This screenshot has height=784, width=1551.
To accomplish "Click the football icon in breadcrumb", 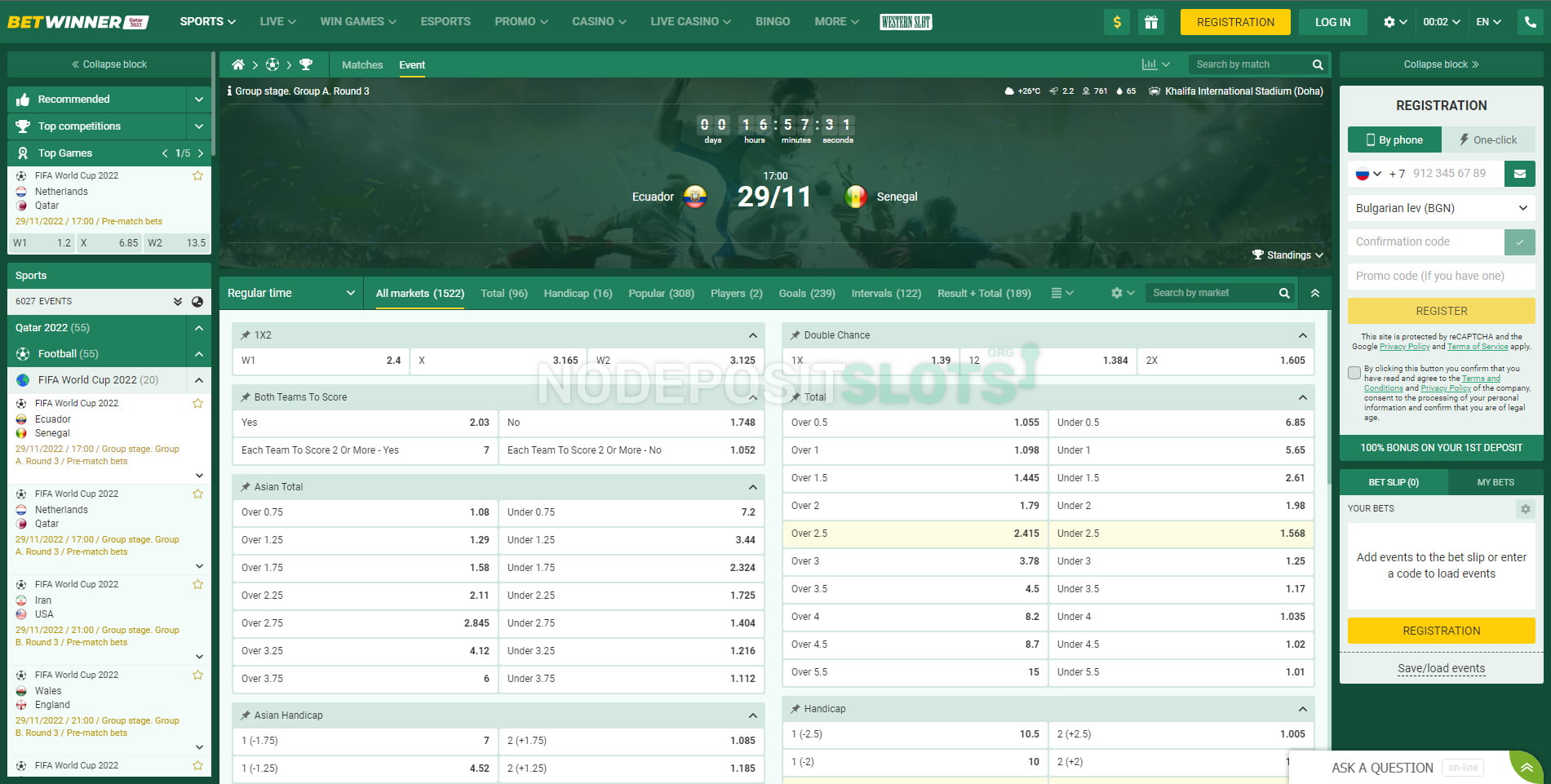I will click(x=273, y=64).
